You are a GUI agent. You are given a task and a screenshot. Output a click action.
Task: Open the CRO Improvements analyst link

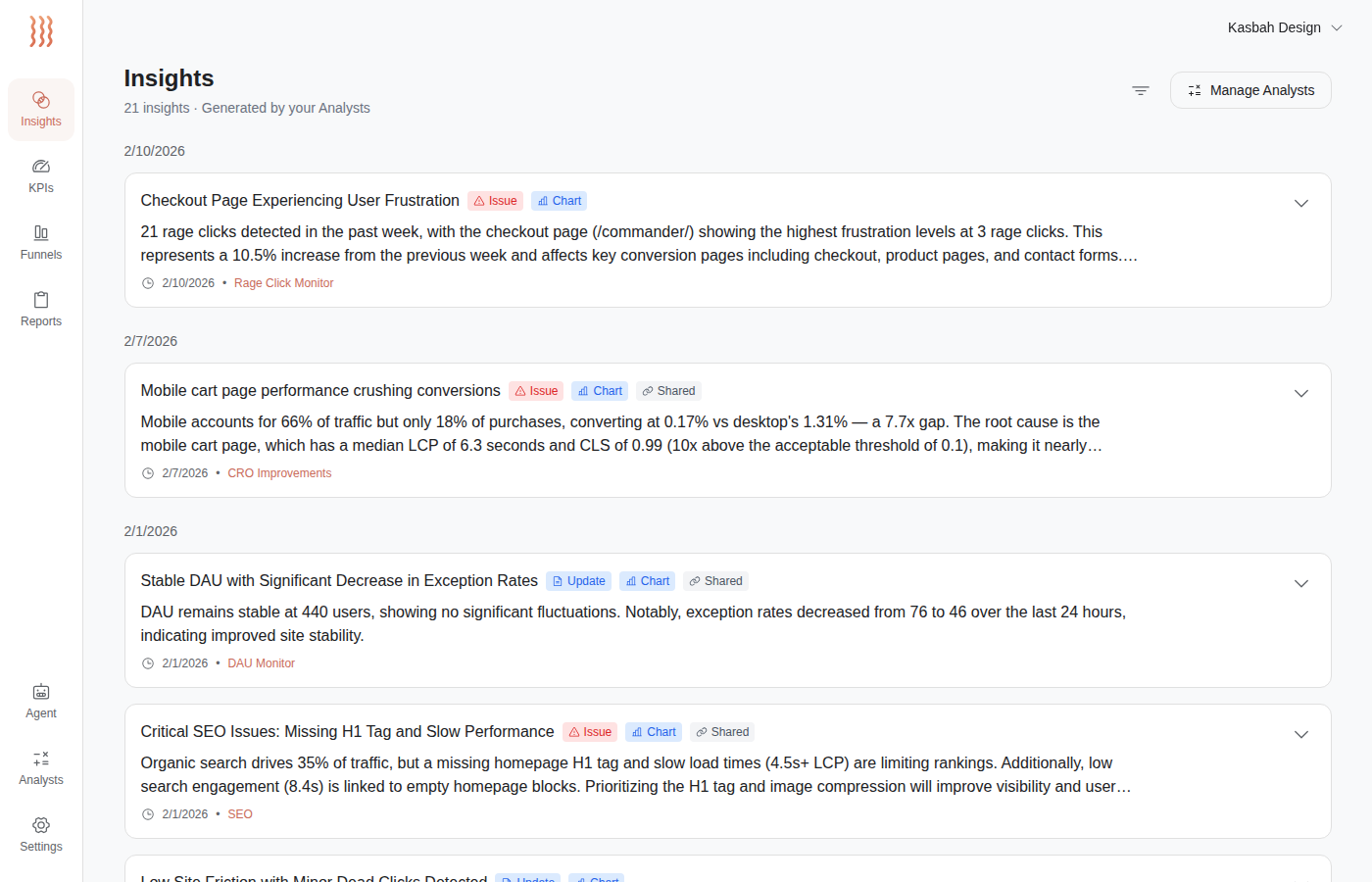(279, 472)
